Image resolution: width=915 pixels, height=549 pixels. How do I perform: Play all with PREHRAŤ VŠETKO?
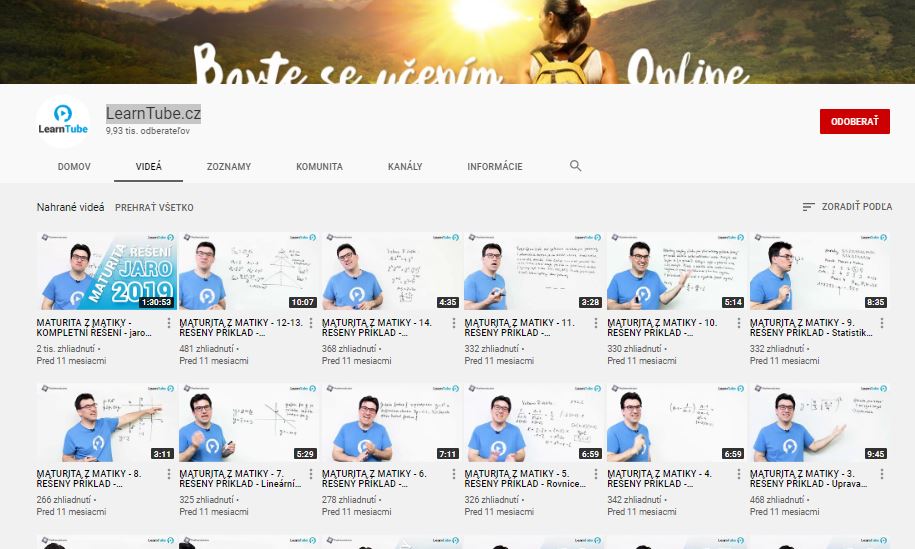[154, 207]
